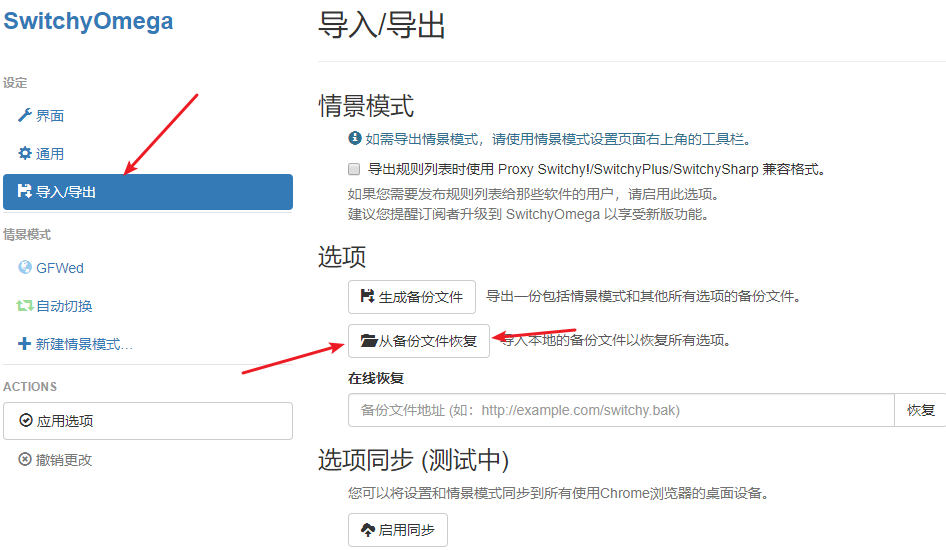Restore options via 从备份文件恢复 button
The image size is (946, 550).
419,341
